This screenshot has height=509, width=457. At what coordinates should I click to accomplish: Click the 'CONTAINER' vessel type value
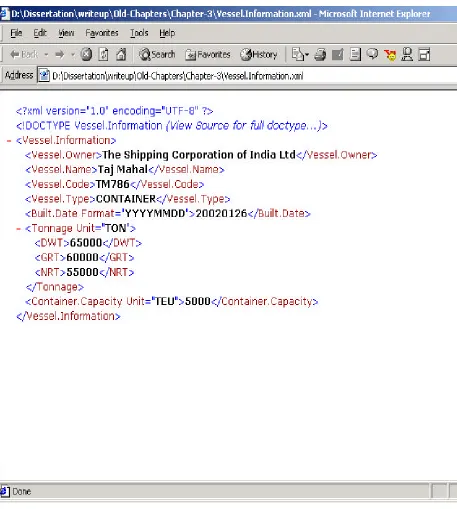pos(126,199)
